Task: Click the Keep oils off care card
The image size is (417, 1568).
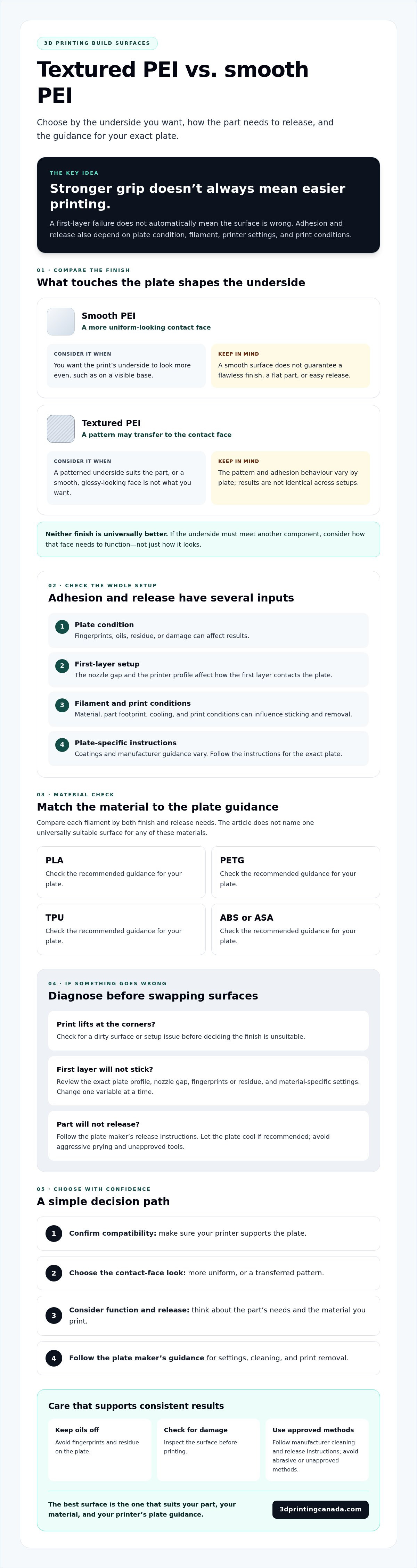Action: tap(100, 1449)
